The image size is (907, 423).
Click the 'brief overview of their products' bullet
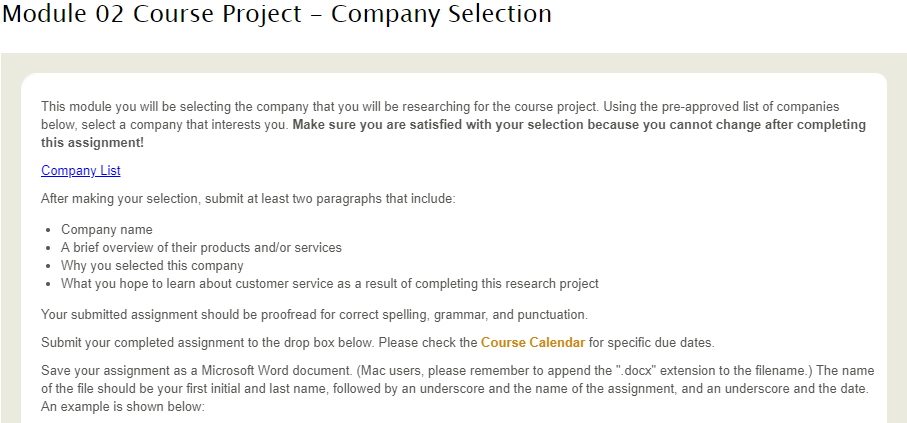pyautogui.click(x=201, y=248)
